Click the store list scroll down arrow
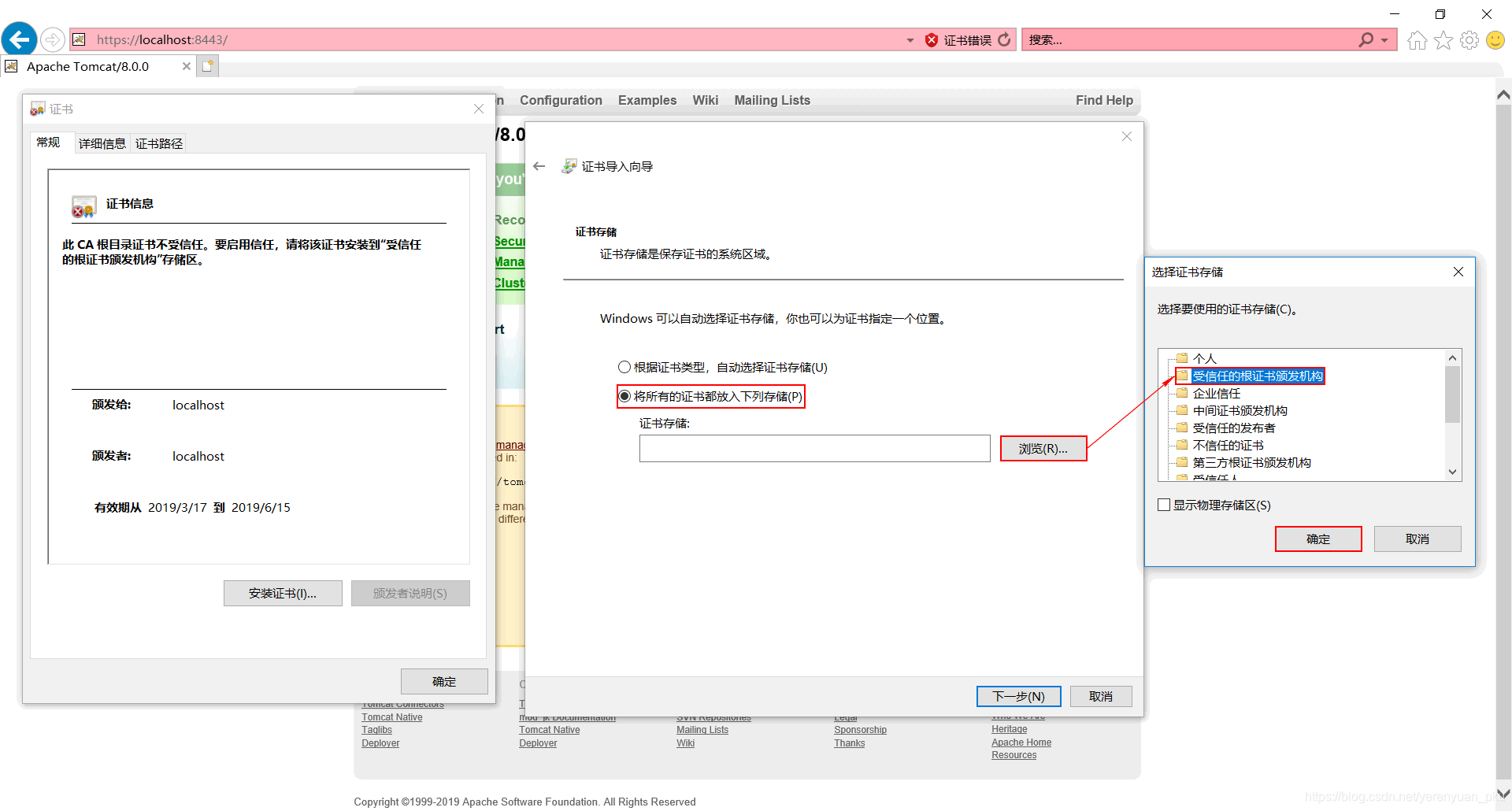This screenshot has width=1512, height=811. [1453, 472]
